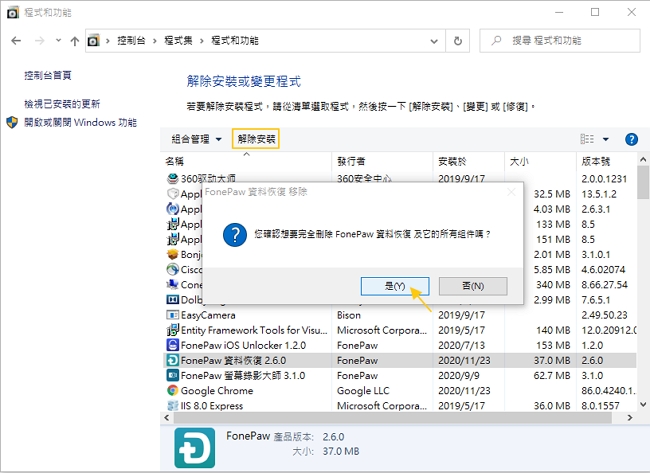Select FonePaw 螢幕錄影大師 3.1.0 entry
The height and width of the screenshot is (473, 650).
point(243,376)
